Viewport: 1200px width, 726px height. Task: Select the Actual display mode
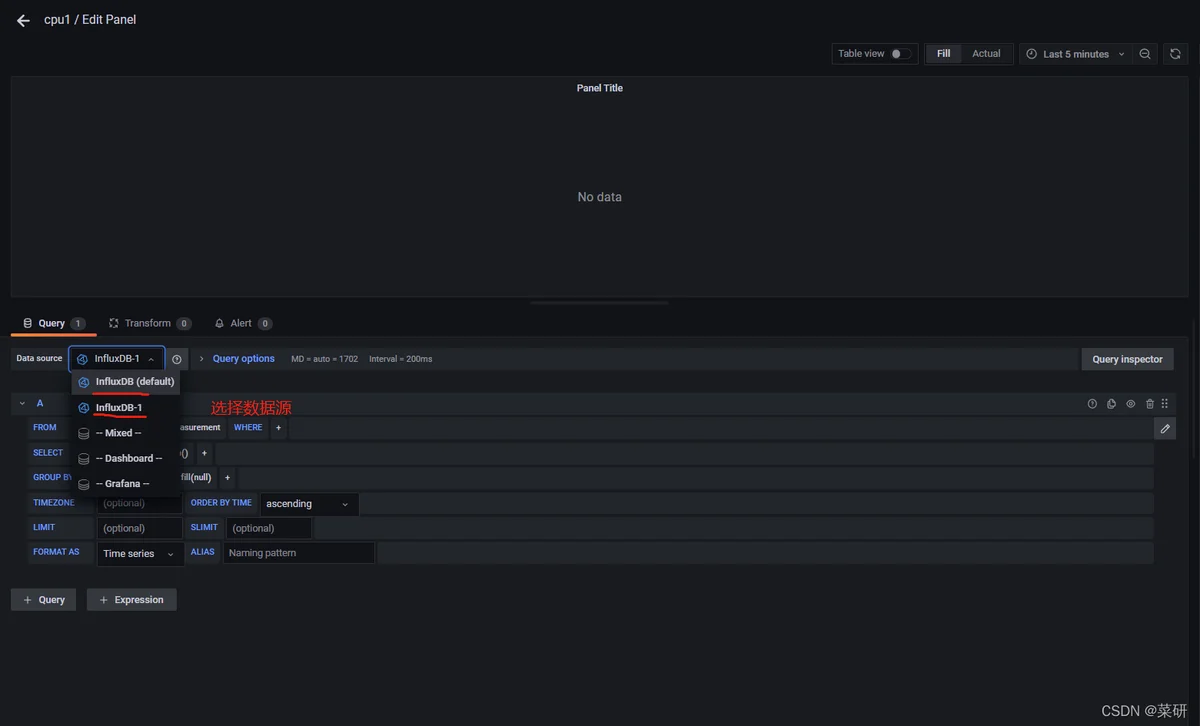986,54
